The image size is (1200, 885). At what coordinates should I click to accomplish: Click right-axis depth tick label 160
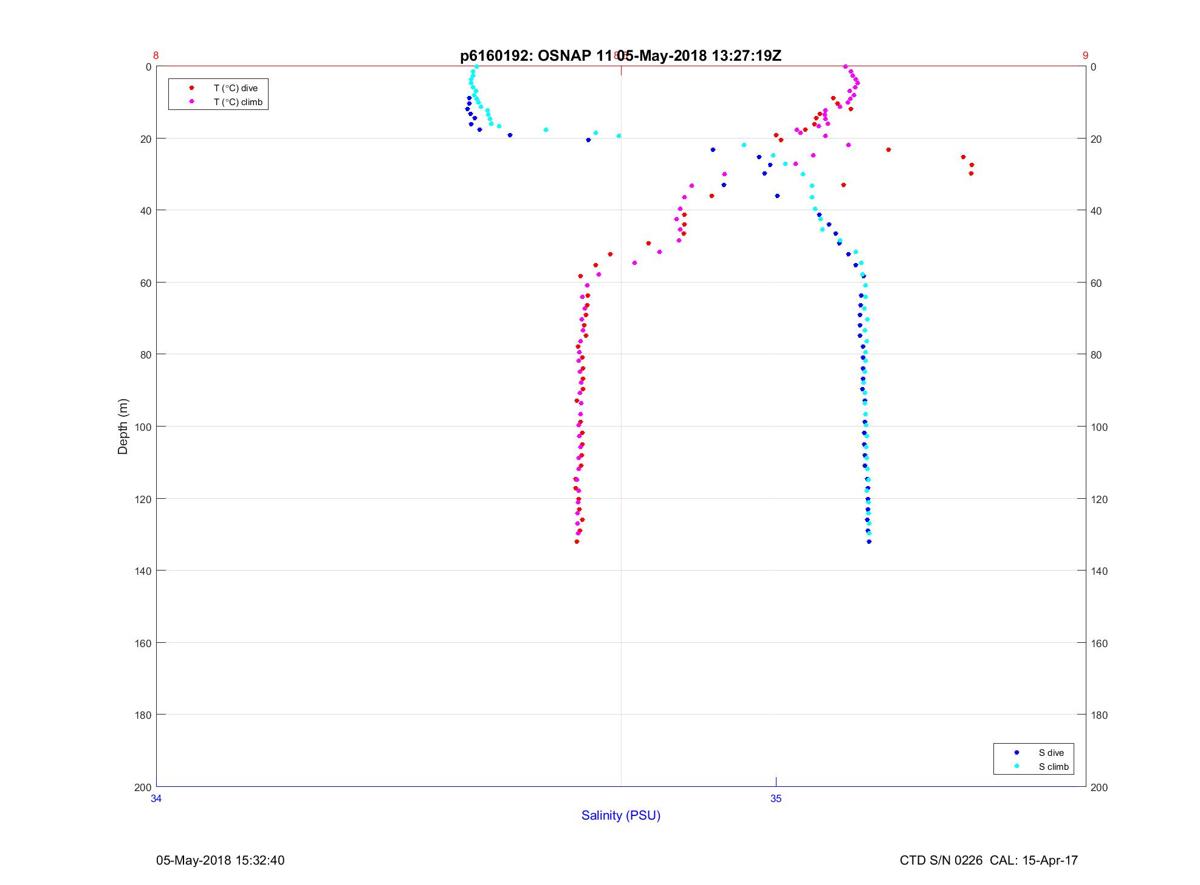(x=1099, y=643)
